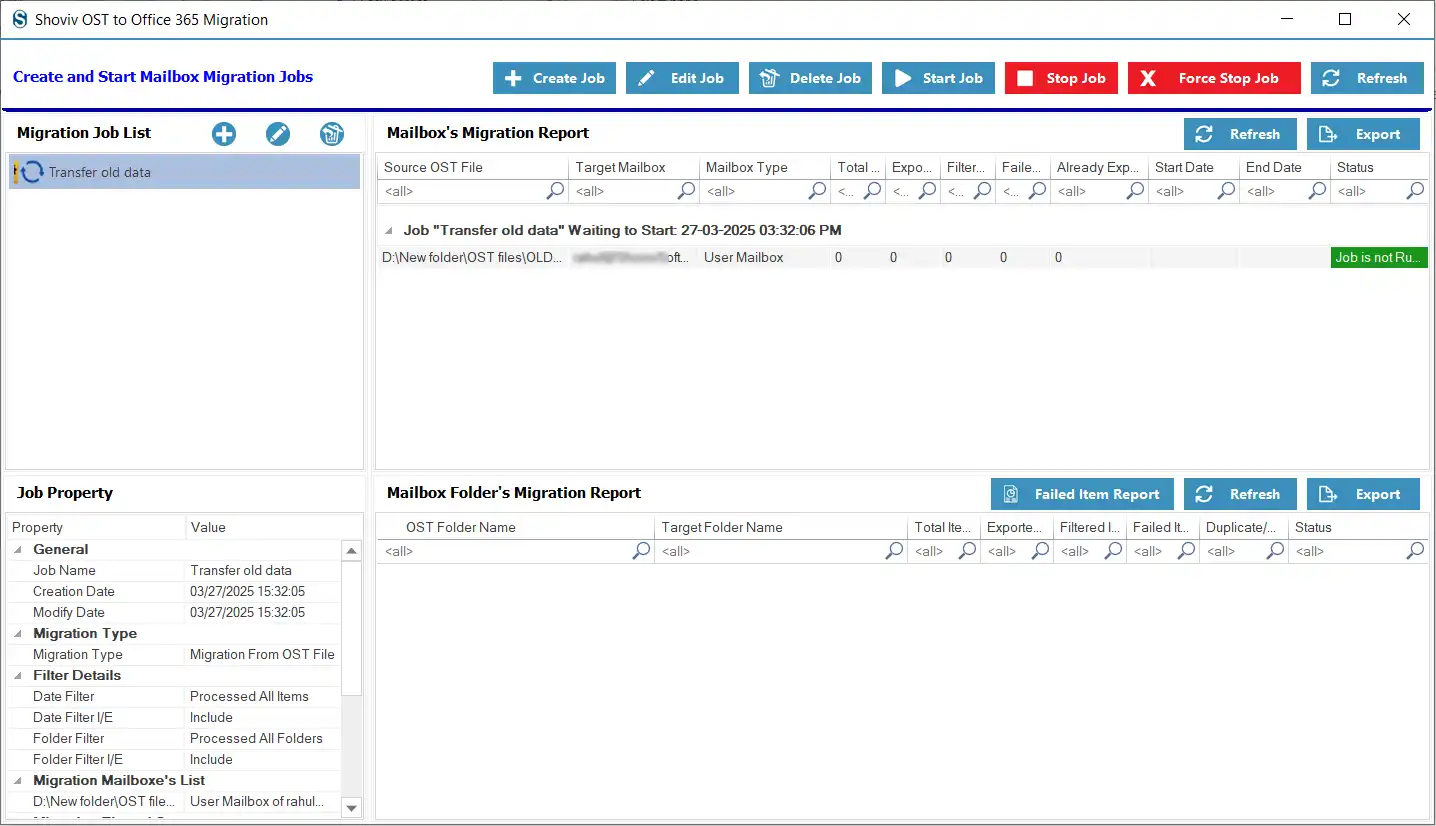Click the Edit Job toolbar button

pos(682,78)
